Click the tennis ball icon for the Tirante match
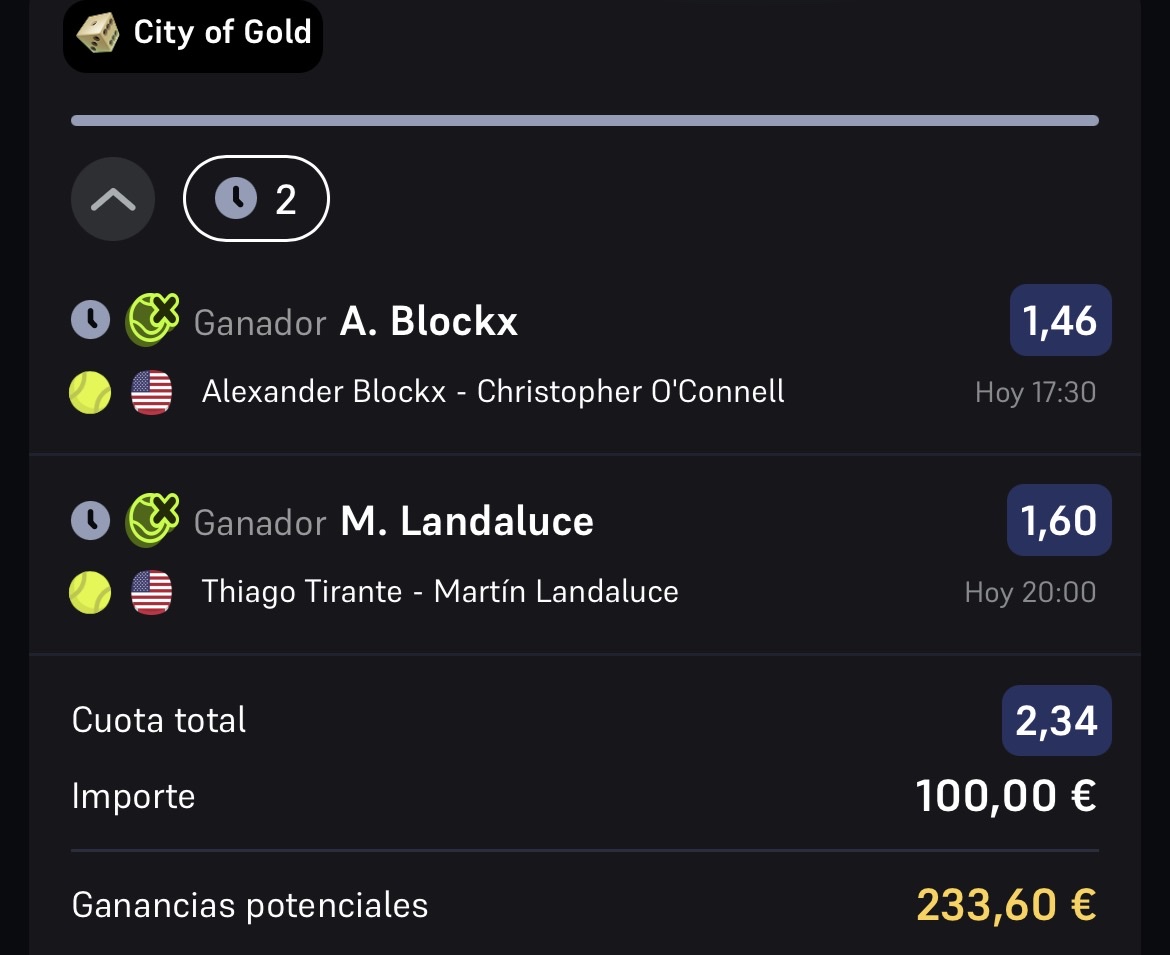 point(90,592)
